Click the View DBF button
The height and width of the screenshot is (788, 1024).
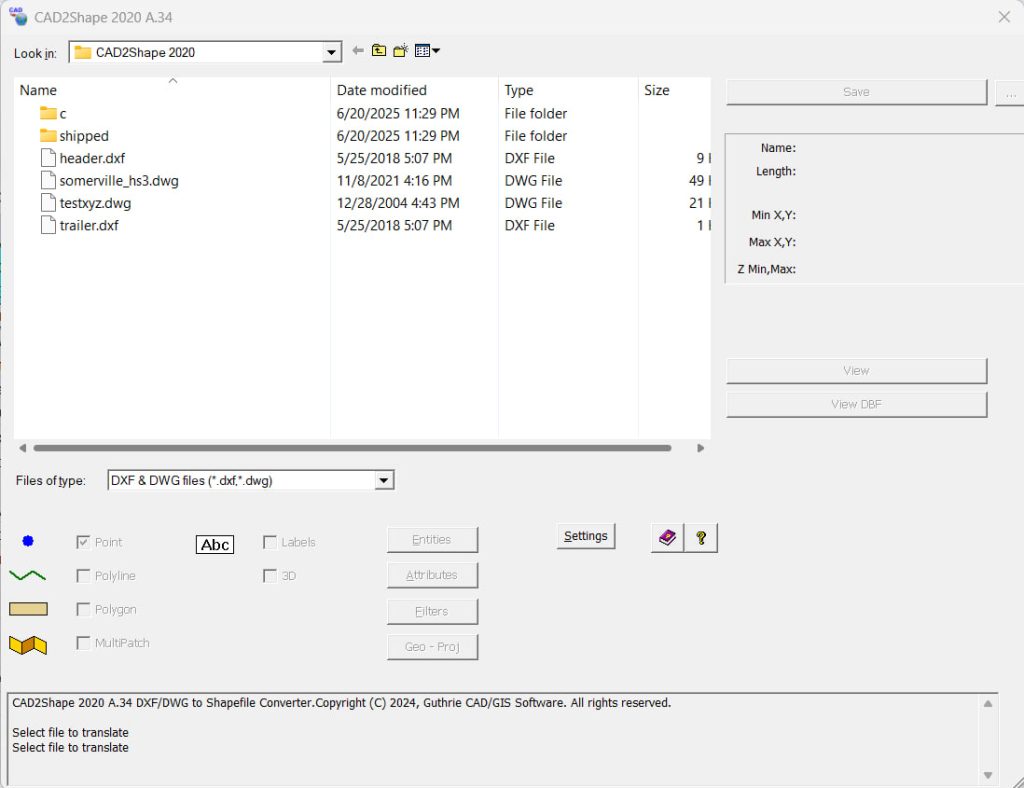click(856, 404)
